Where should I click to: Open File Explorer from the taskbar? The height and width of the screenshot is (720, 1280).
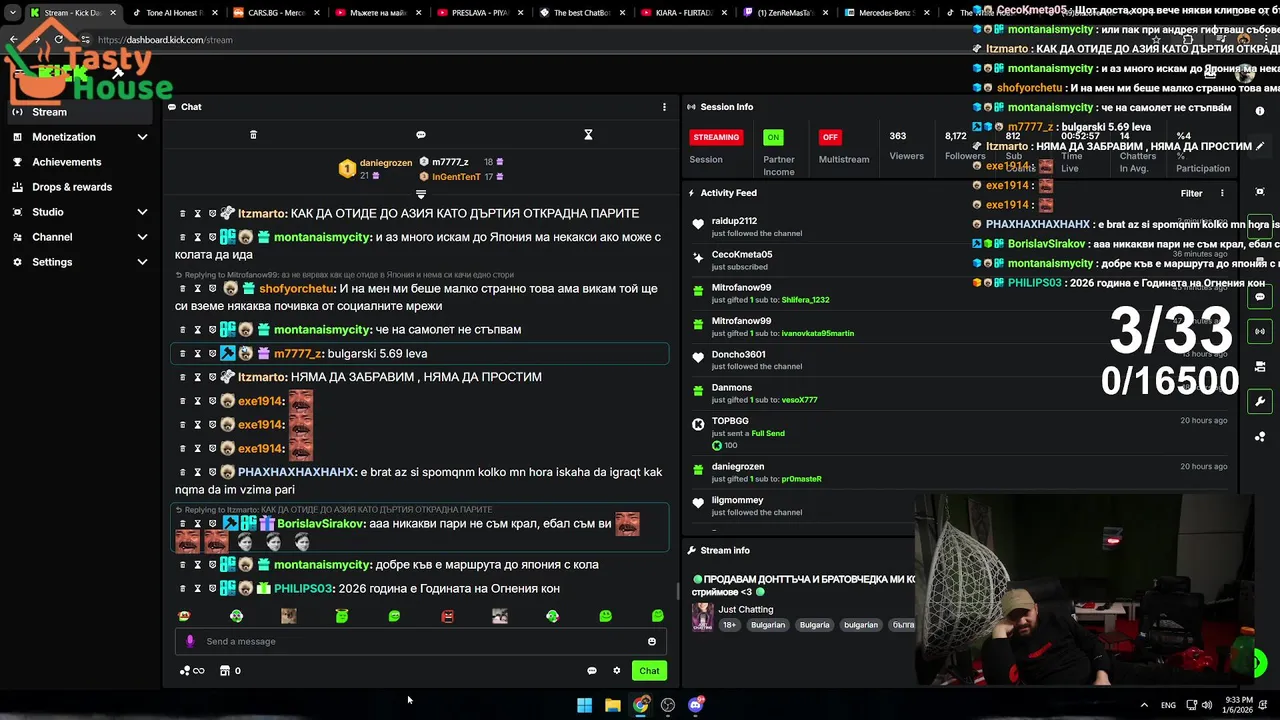pyautogui.click(x=613, y=705)
